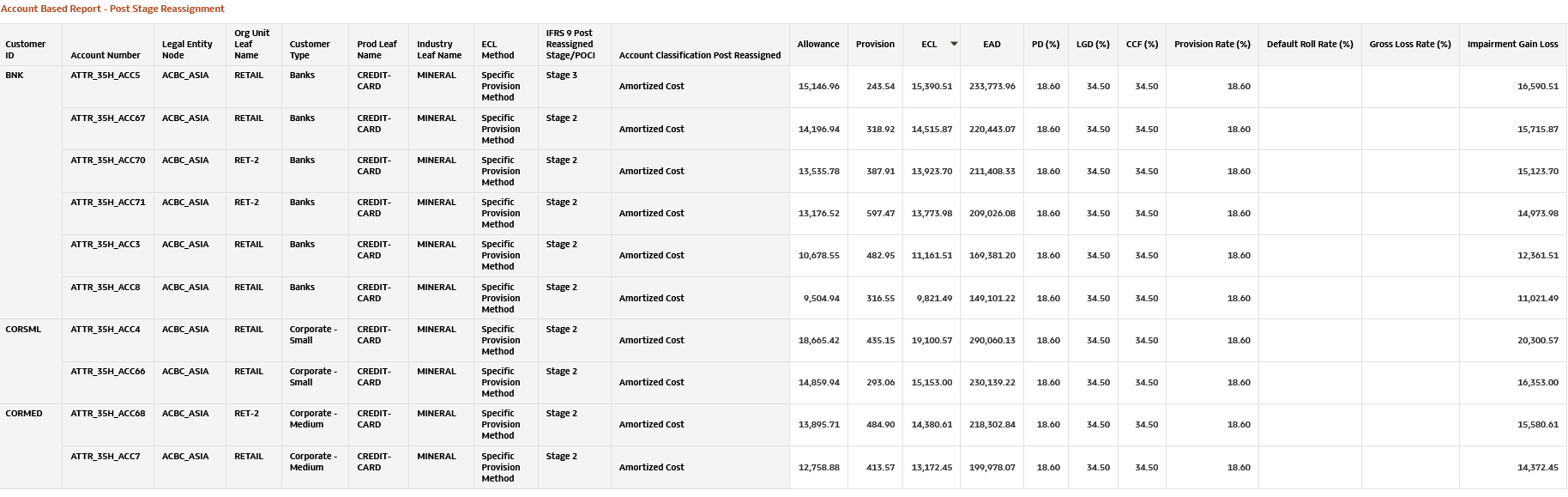Screen dimensions: 1568x497
Task: Click the Account Number column header
Action: [106, 55]
